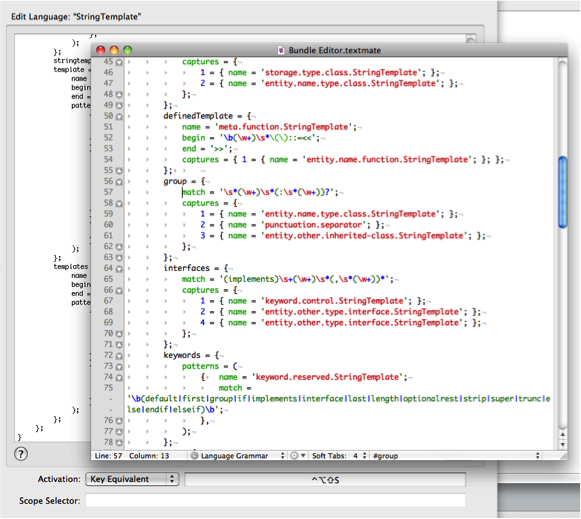Toggle fold marker at line 45
Screen dimensions: 581x519
click(x=119, y=62)
